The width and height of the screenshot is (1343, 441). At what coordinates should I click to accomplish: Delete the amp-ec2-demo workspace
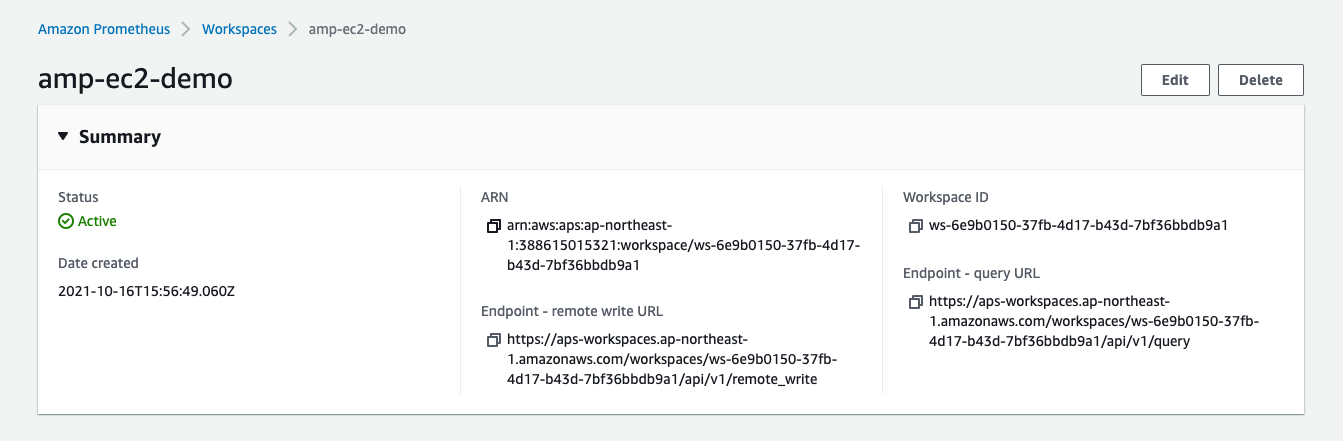(x=1260, y=80)
